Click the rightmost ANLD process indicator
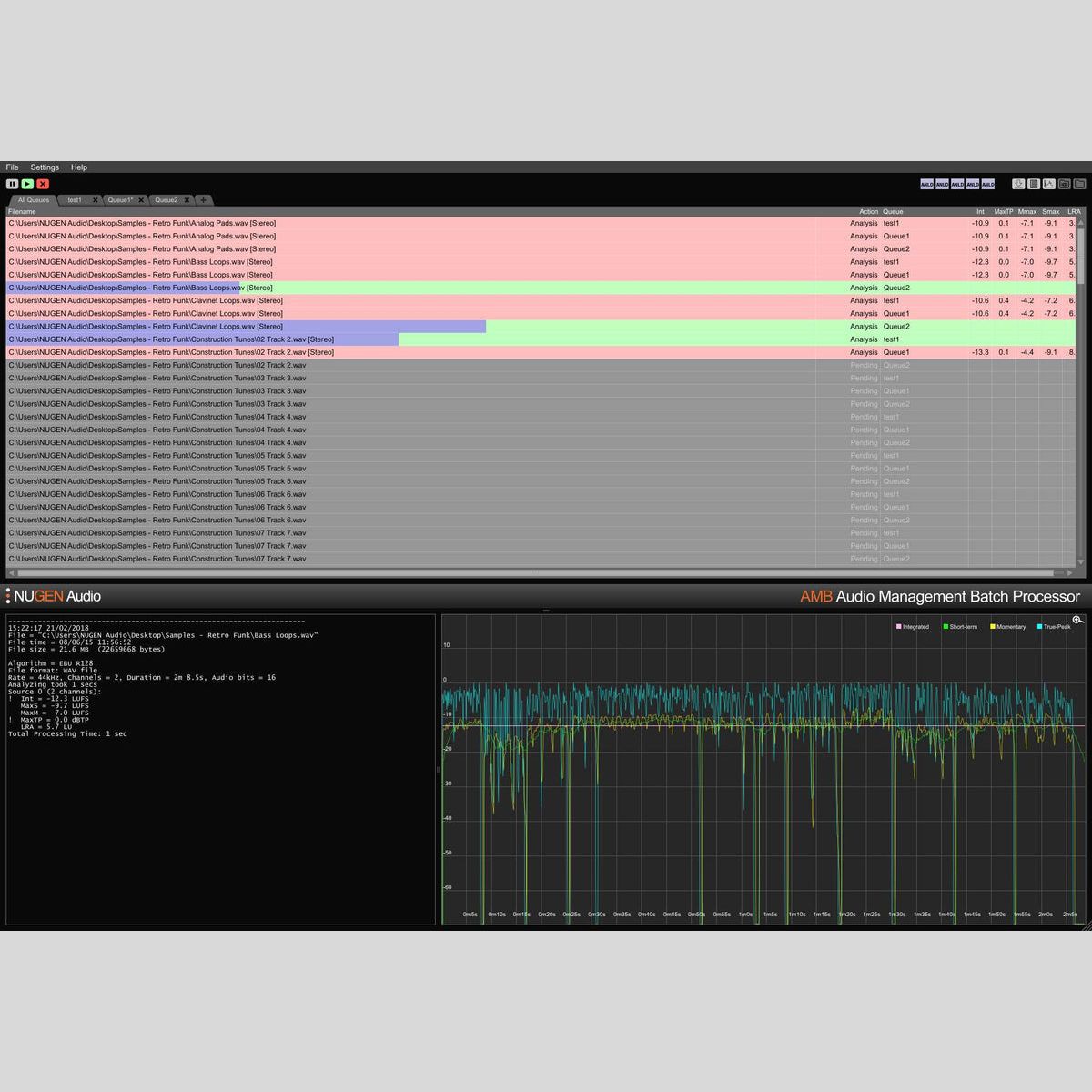The width and height of the screenshot is (1092, 1092). 988,184
